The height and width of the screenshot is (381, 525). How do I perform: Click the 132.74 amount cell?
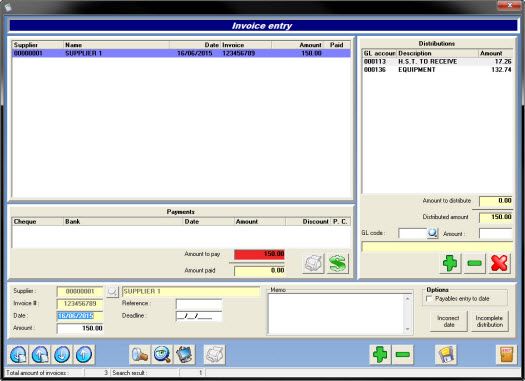(x=501, y=70)
